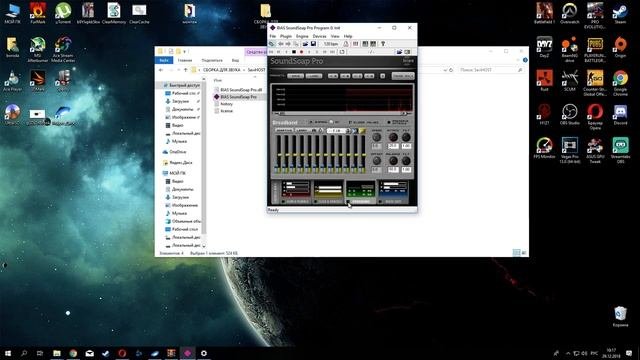The height and width of the screenshot is (360, 640).
Task: Click the 120 bpm tempo field
Action: point(331,44)
